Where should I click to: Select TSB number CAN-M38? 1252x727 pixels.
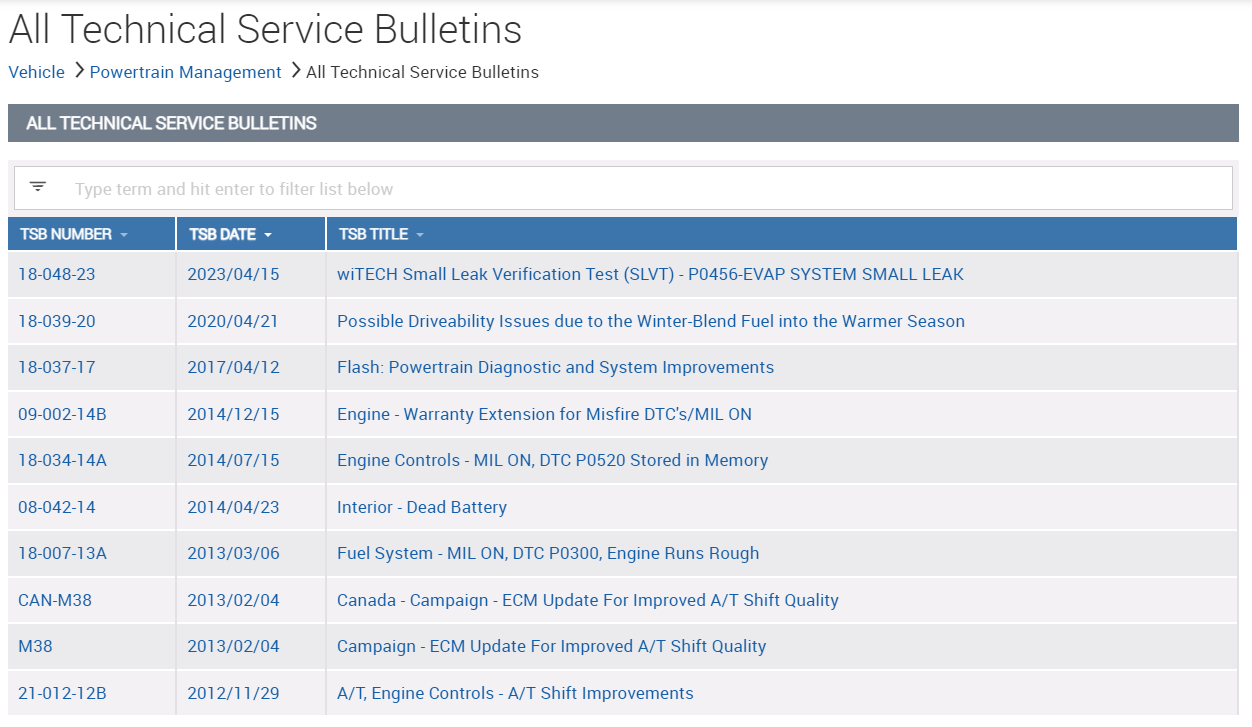(x=55, y=600)
